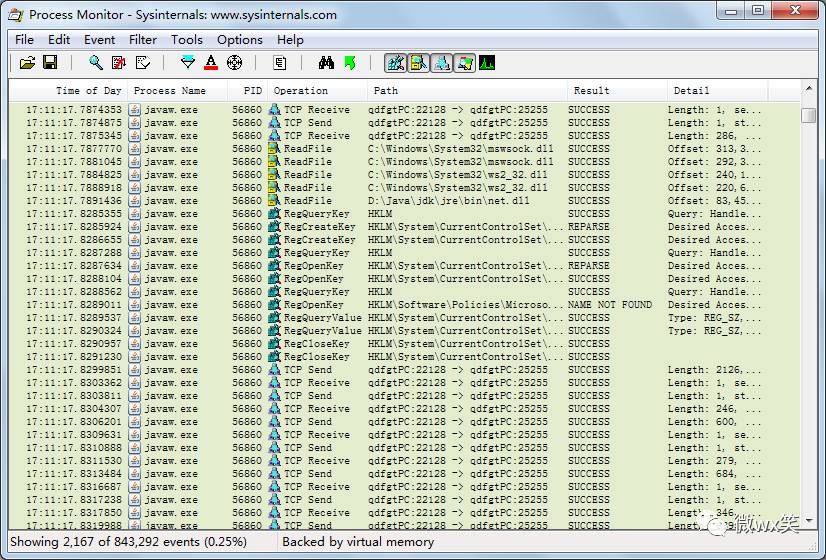The image size is (826, 560).
Task: Click the TCP Receive icon in row 17:11:17.8311530
Action: pyautogui.click(x=274, y=460)
